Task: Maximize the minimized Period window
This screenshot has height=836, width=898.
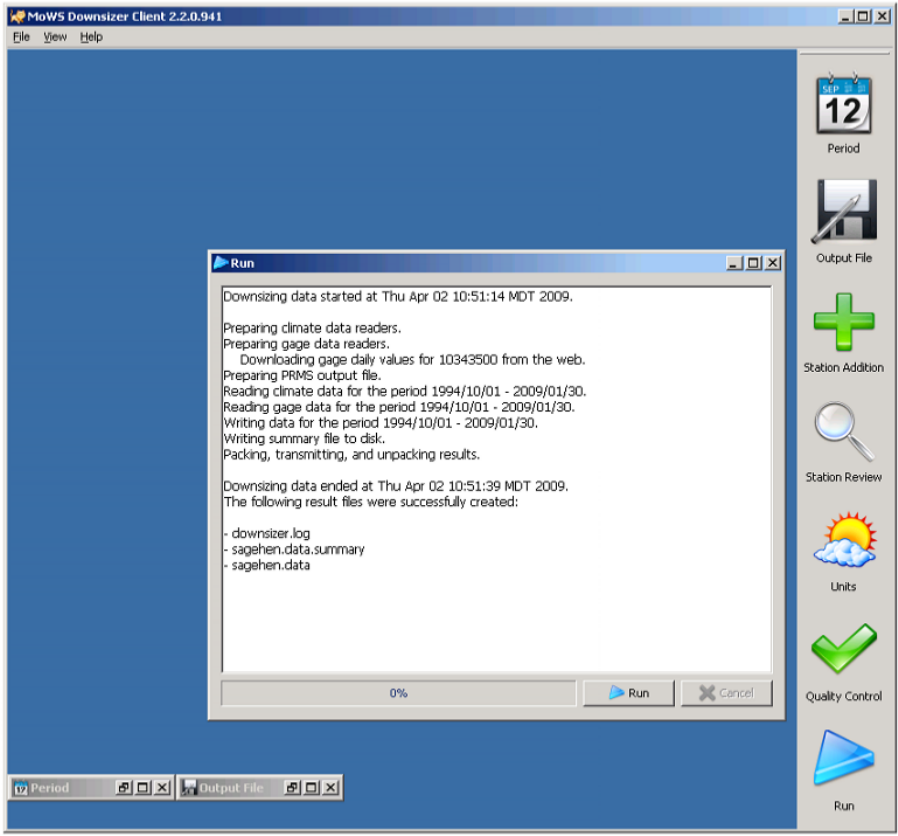Action: 143,788
